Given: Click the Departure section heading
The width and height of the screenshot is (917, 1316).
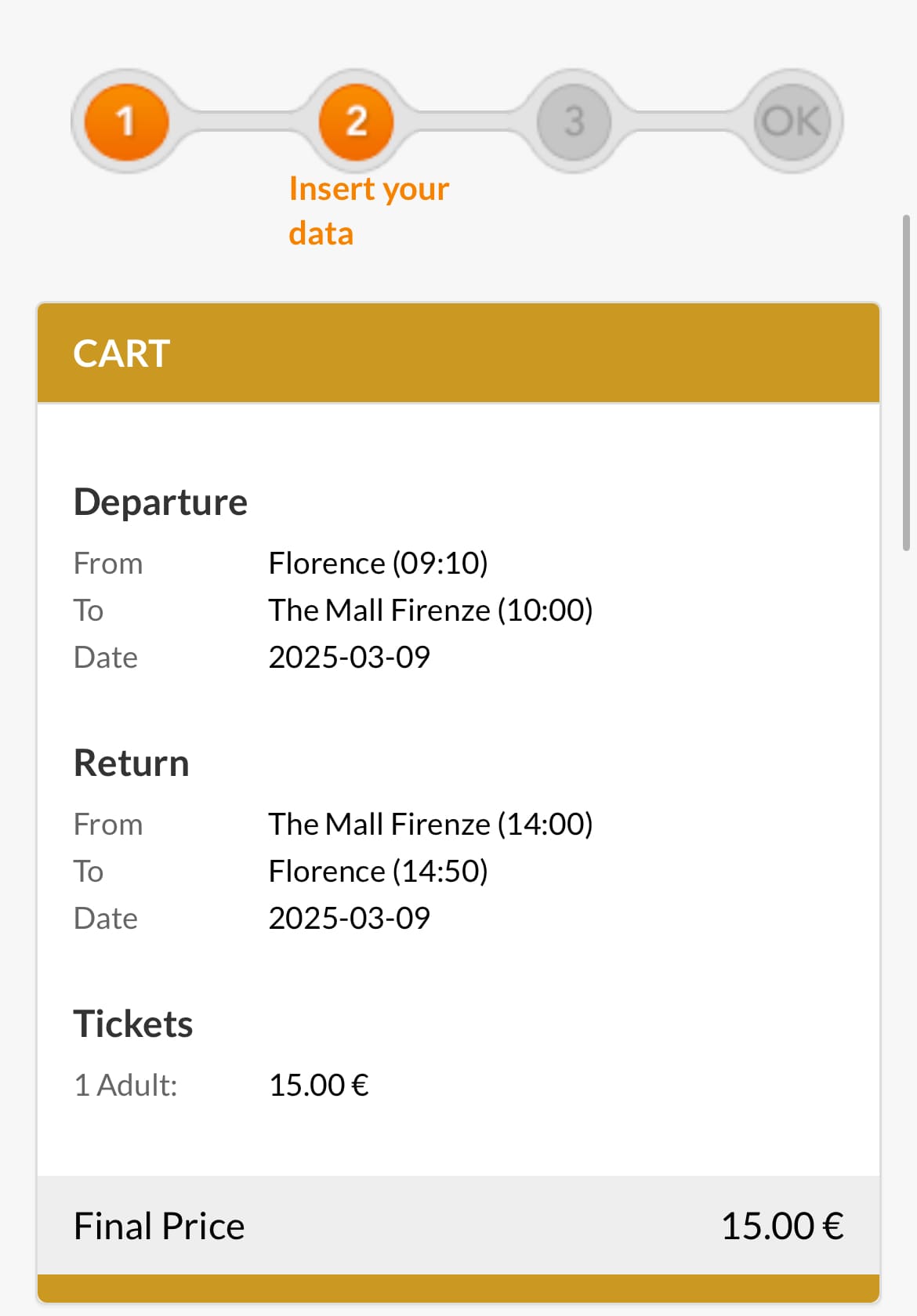Looking at the screenshot, I should 161,502.
